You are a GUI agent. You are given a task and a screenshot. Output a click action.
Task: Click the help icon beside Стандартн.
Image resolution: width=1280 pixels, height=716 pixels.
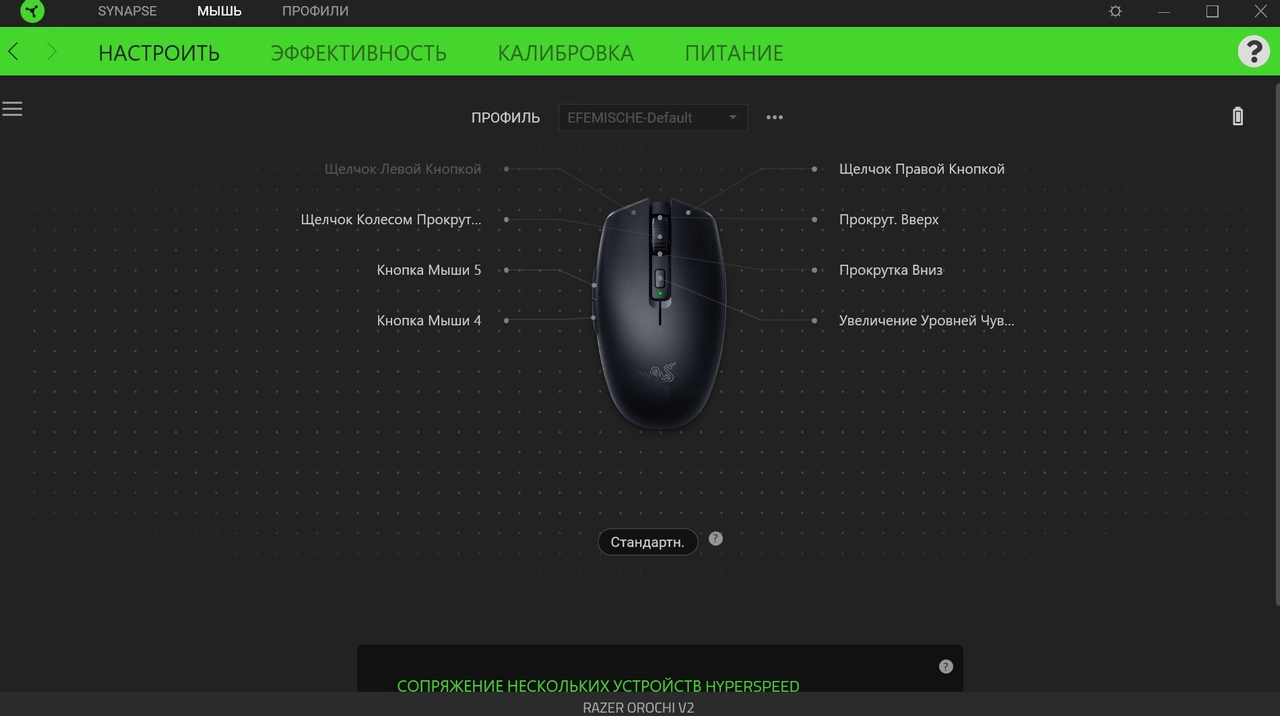[715, 538]
